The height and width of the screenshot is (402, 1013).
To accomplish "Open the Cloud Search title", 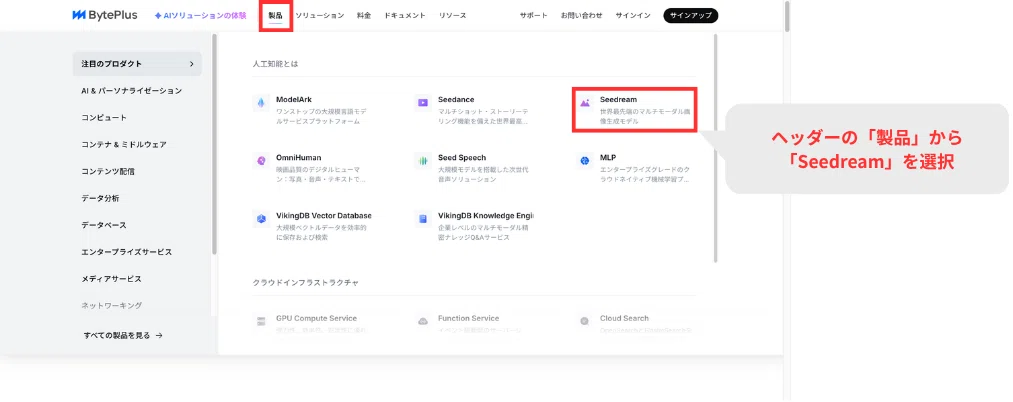I will [624, 319].
